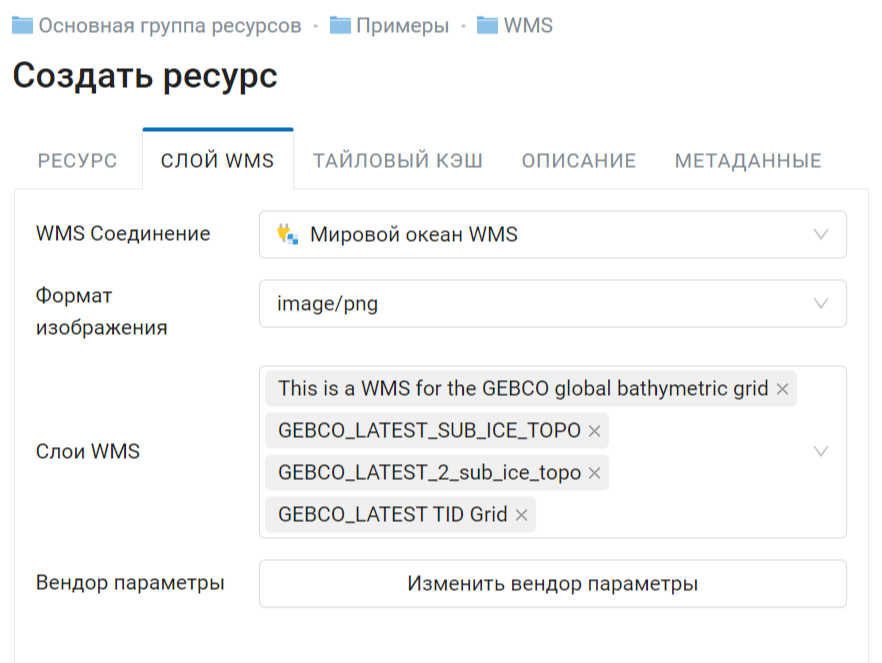
Task: Click the WMS folder icon in breadcrumb
Action: tap(487, 25)
